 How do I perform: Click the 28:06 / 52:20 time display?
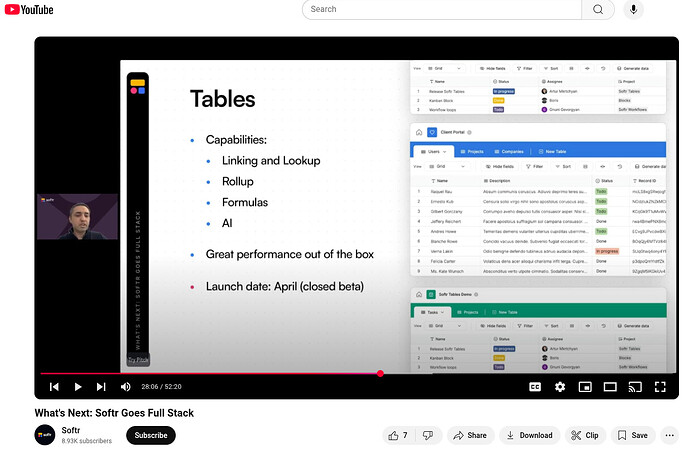pyautogui.click(x=161, y=387)
